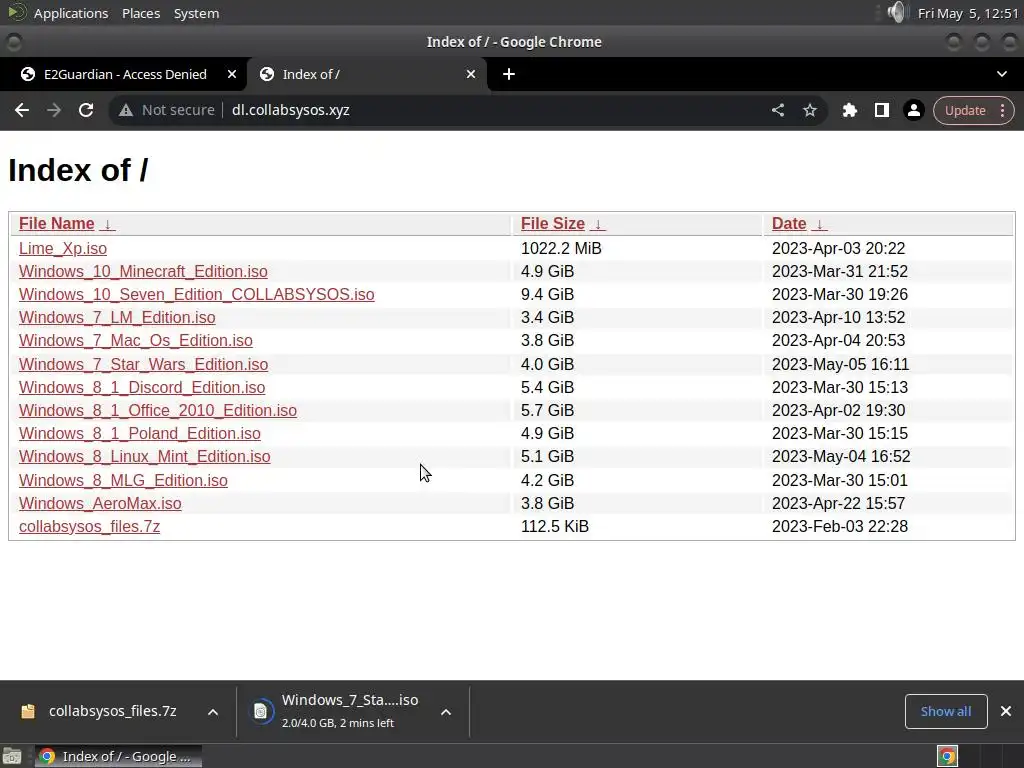Go back to the previous page
The width and height of the screenshot is (1024, 768).
pos(22,110)
